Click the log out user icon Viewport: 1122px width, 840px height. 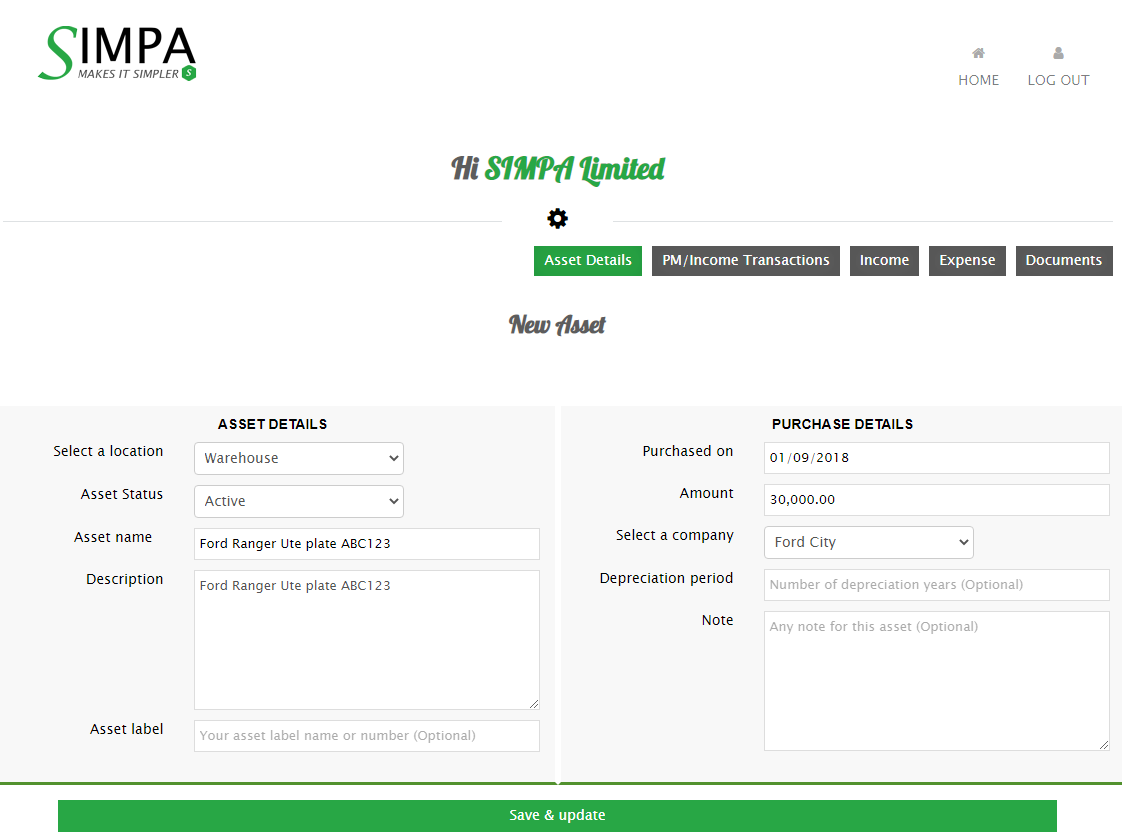(x=1058, y=53)
